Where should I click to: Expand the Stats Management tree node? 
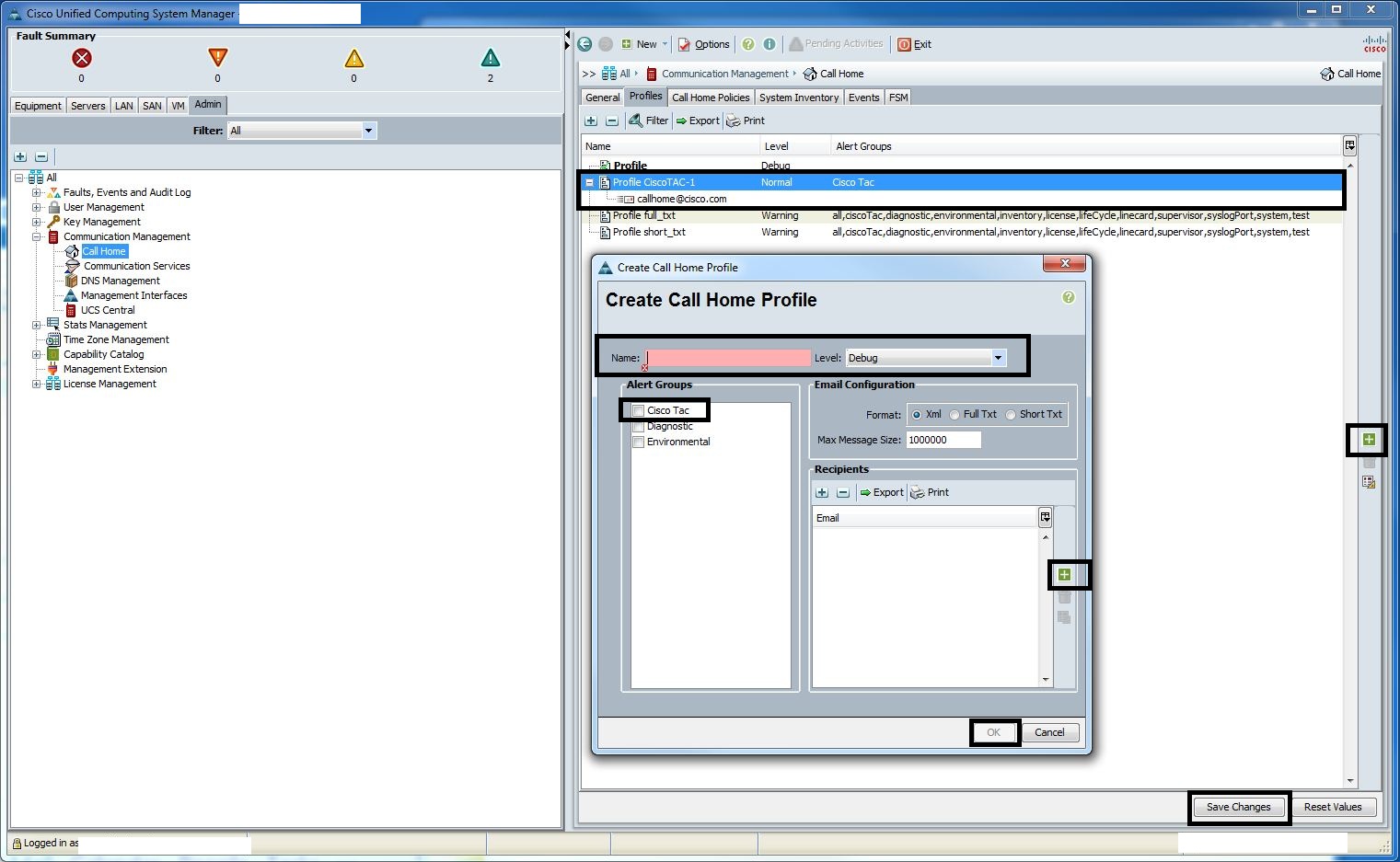[x=37, y=325]
